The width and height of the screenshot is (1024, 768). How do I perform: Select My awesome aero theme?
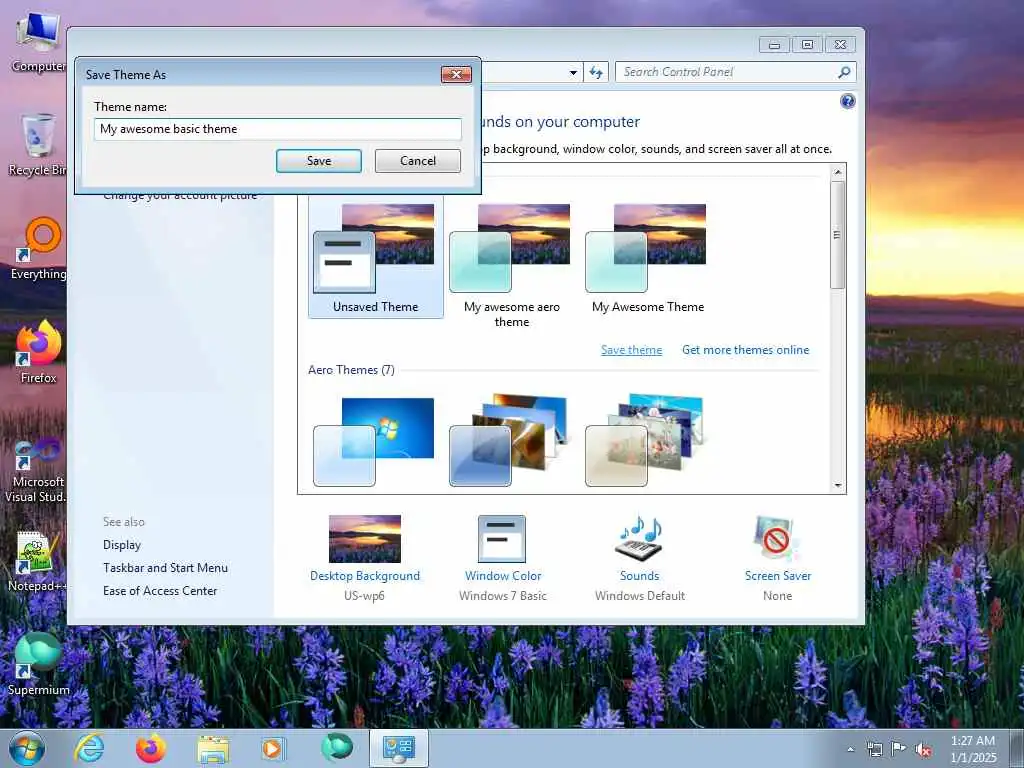pyautogui.click(x=511, y=265)
